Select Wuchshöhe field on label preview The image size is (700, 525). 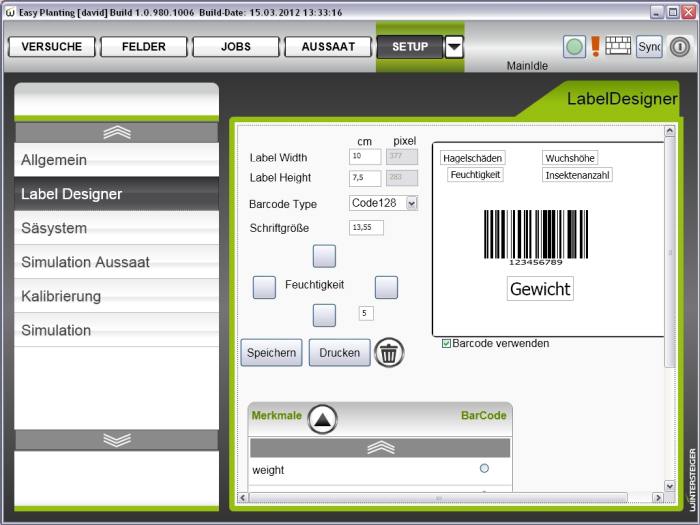[x=570, y=158]
